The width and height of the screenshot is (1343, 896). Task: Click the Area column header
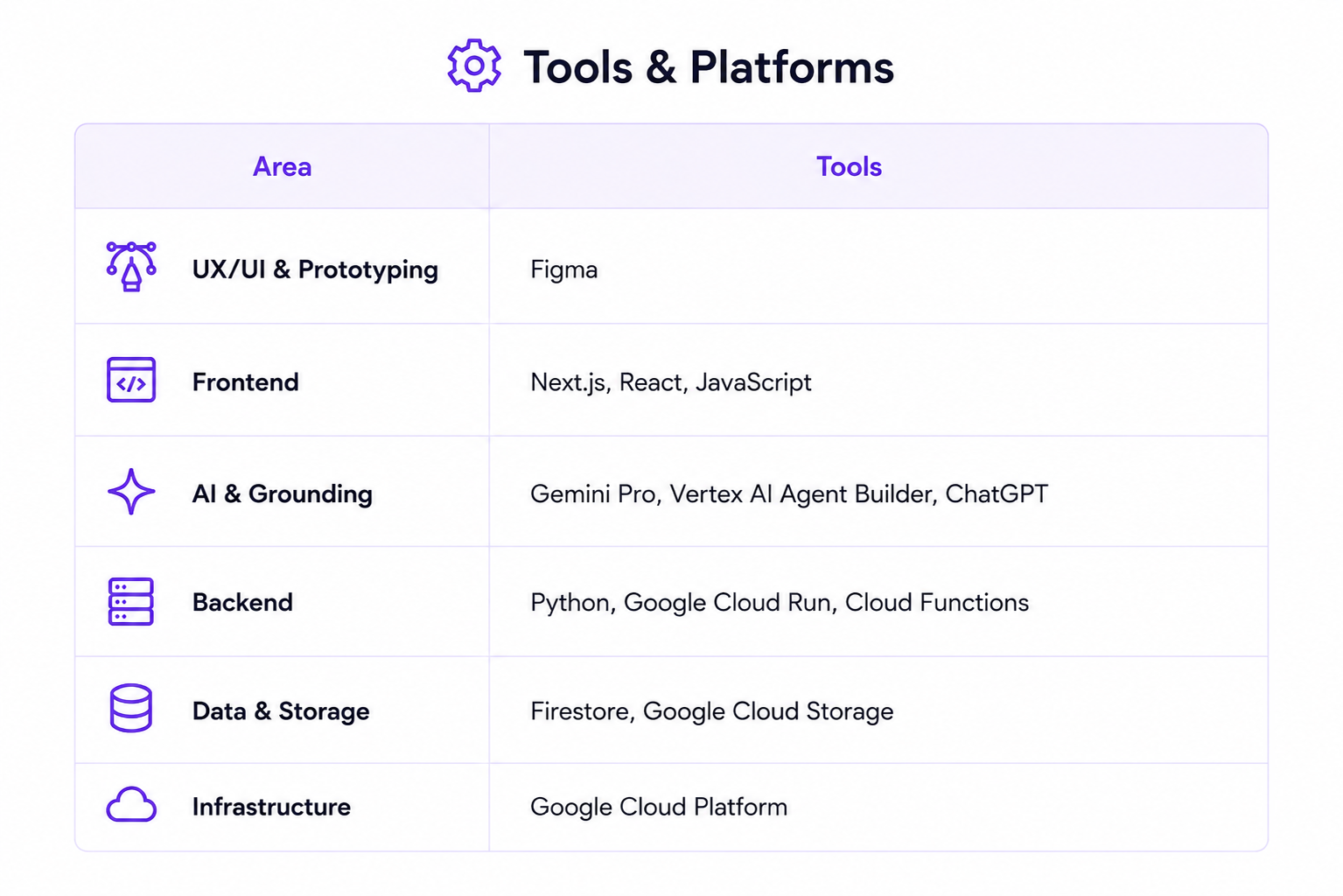(282, 166)
